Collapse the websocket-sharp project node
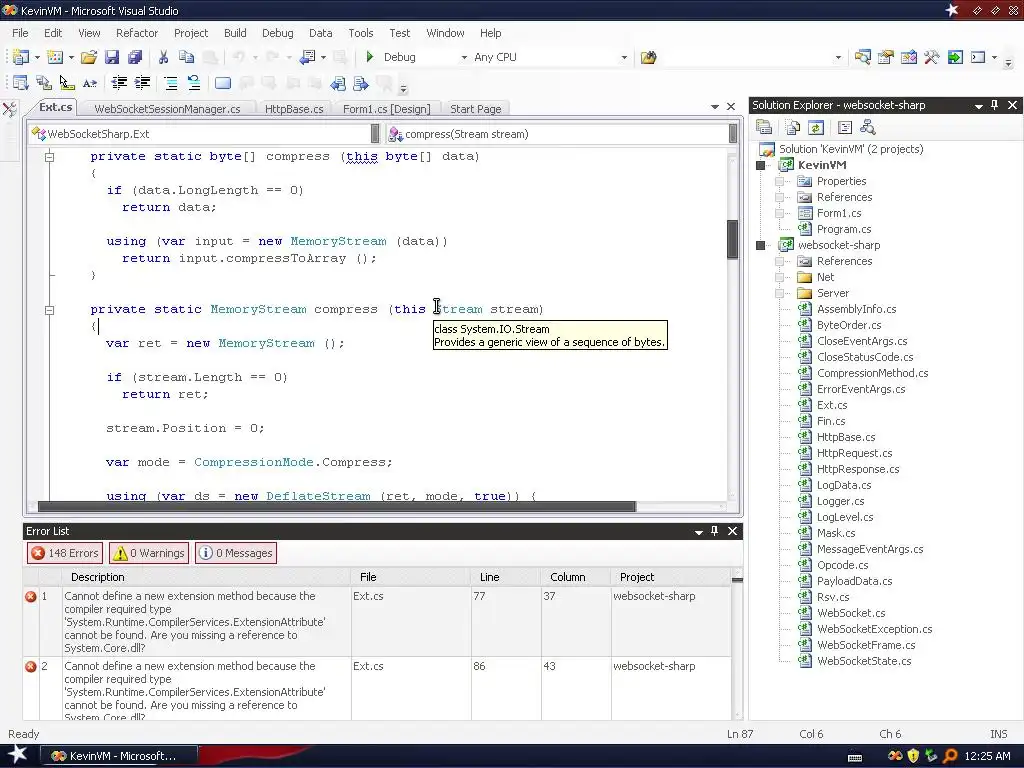The width and height of the screenshot is (1024, 768). (761, 246)
